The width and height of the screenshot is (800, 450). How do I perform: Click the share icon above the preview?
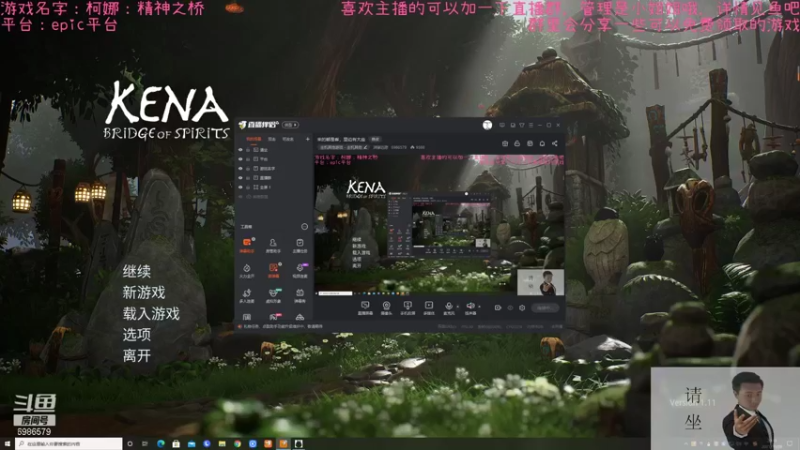pyautogui.click(x=555, y=143)
